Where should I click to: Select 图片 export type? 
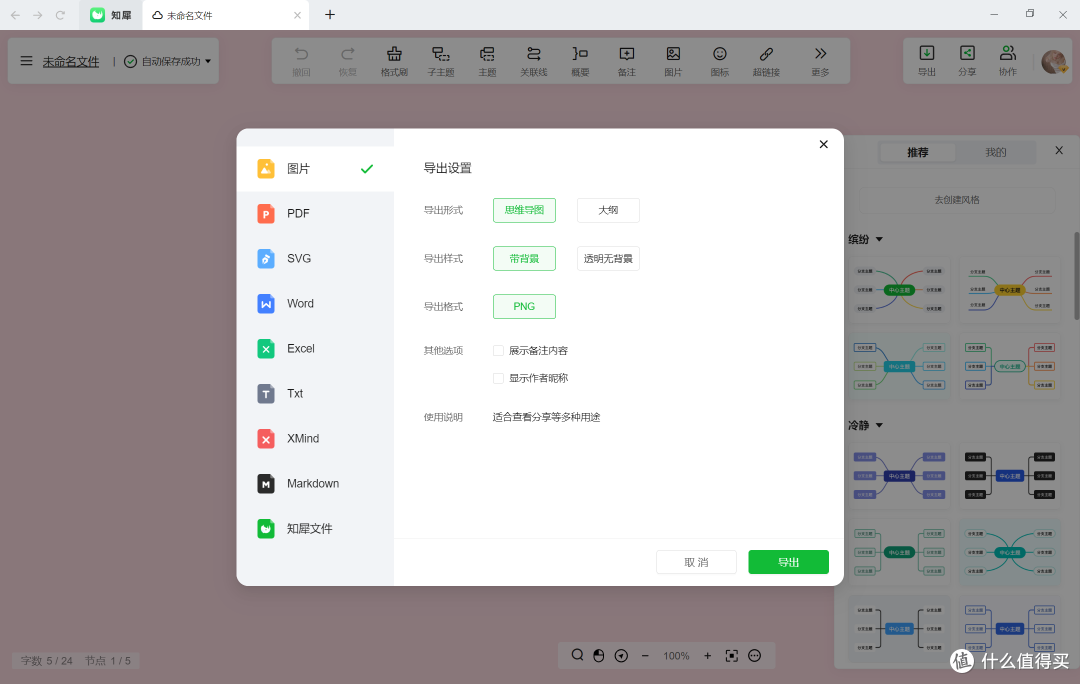pos(315,169)
